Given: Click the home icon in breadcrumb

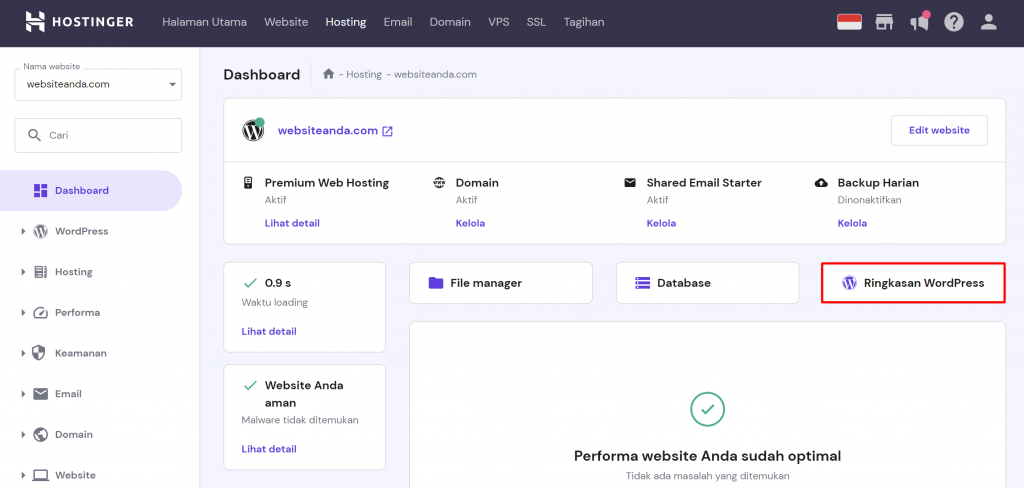Looking at the screenshot, I should point(329,74).
